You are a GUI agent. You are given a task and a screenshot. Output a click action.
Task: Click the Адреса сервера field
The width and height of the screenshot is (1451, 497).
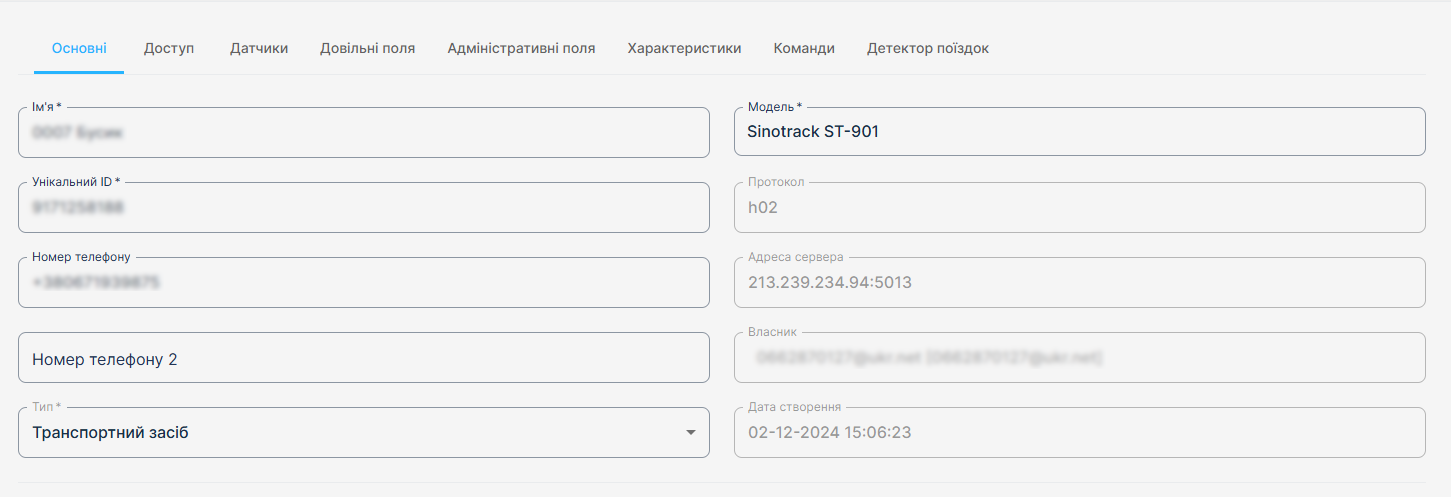point(1080,282)
